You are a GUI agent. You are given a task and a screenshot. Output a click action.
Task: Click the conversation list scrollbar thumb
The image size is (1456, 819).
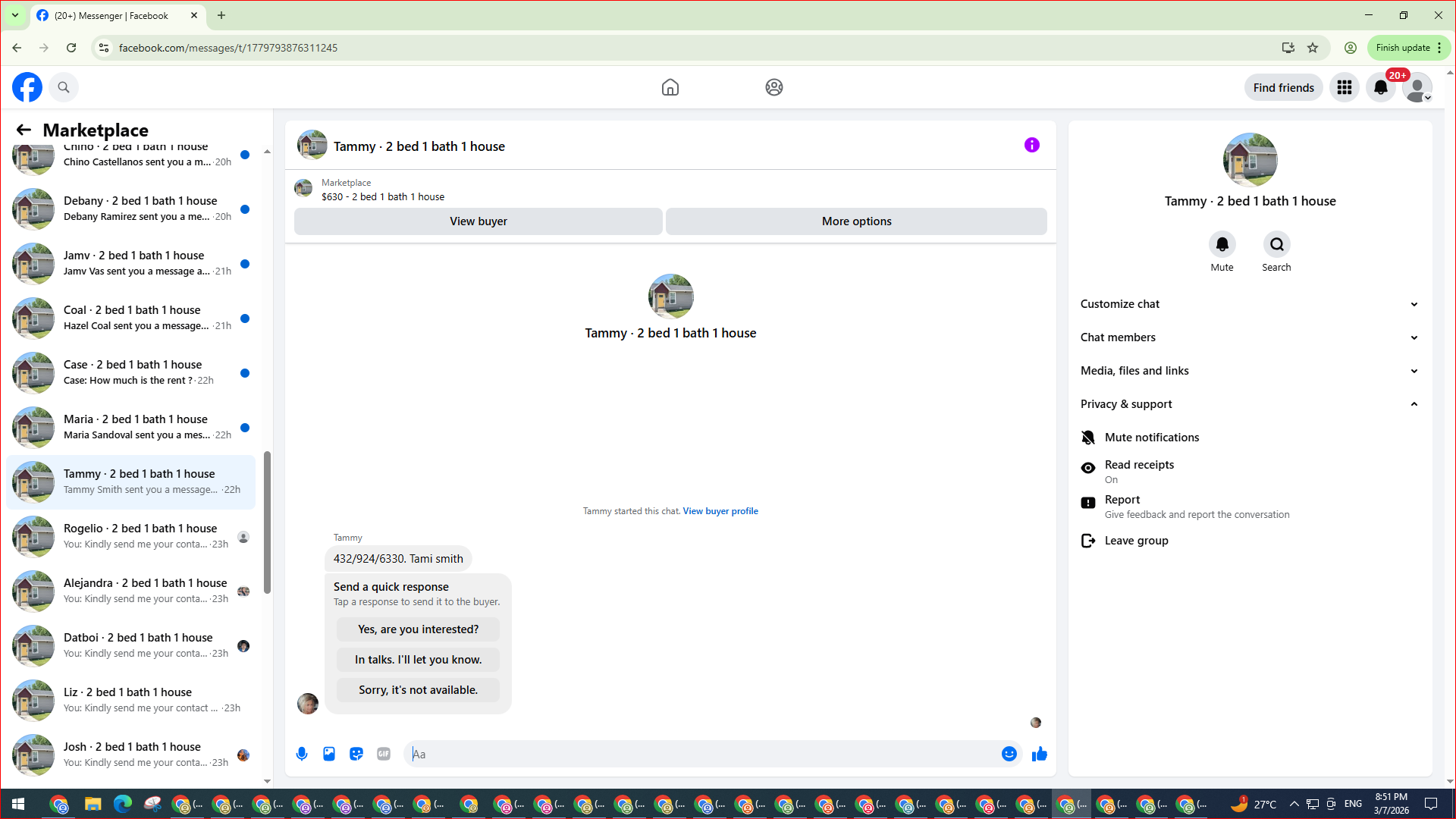(x=267, y=522)
